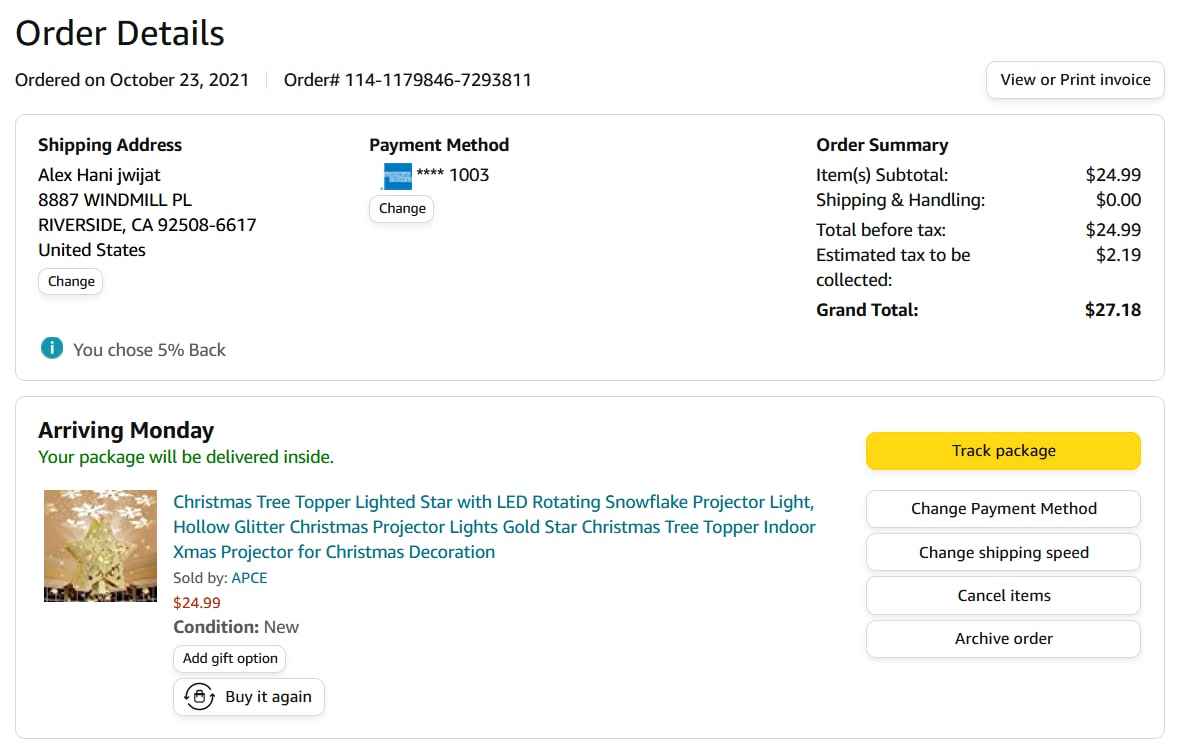
Task: Open the Christmas tree topper product thumbnail
Action: pos(100,546)
